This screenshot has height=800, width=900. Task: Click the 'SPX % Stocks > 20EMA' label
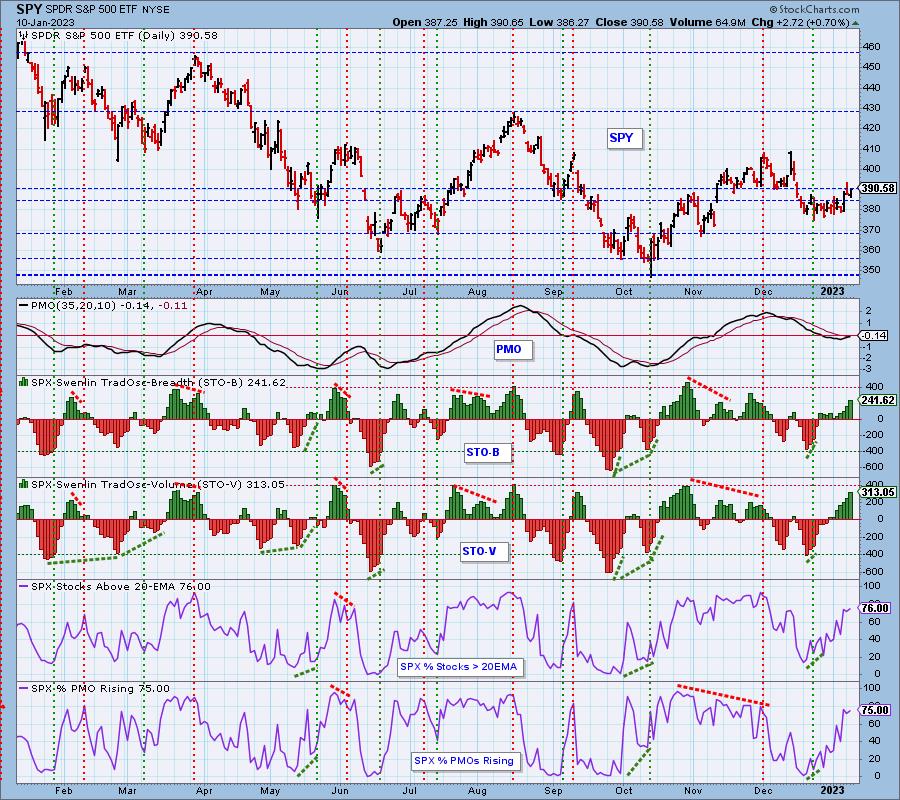click(459, 666)
